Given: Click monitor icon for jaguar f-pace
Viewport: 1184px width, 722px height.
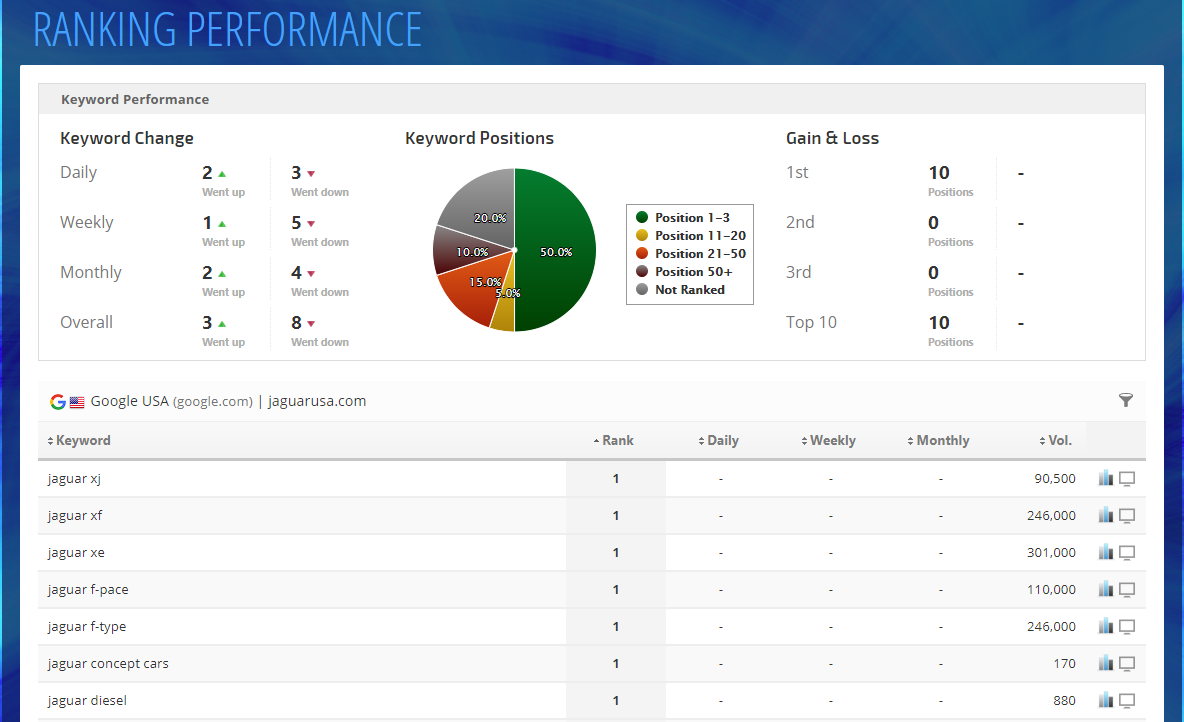Looking at the screenshot, I should coord(1127,590).
